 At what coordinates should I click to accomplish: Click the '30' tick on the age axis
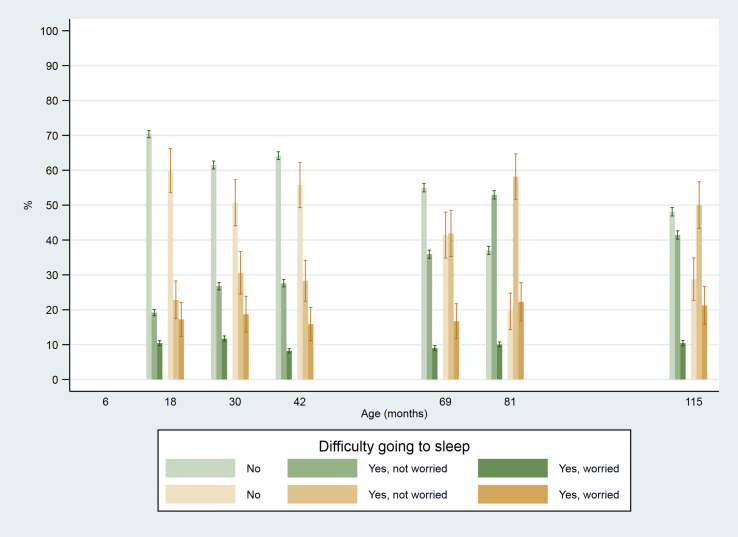click(235, 402)
